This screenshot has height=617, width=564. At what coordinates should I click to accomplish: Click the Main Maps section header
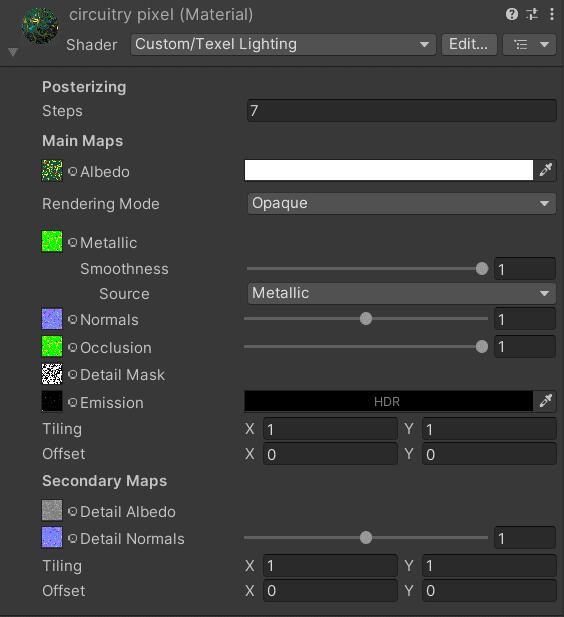point(83,141)
